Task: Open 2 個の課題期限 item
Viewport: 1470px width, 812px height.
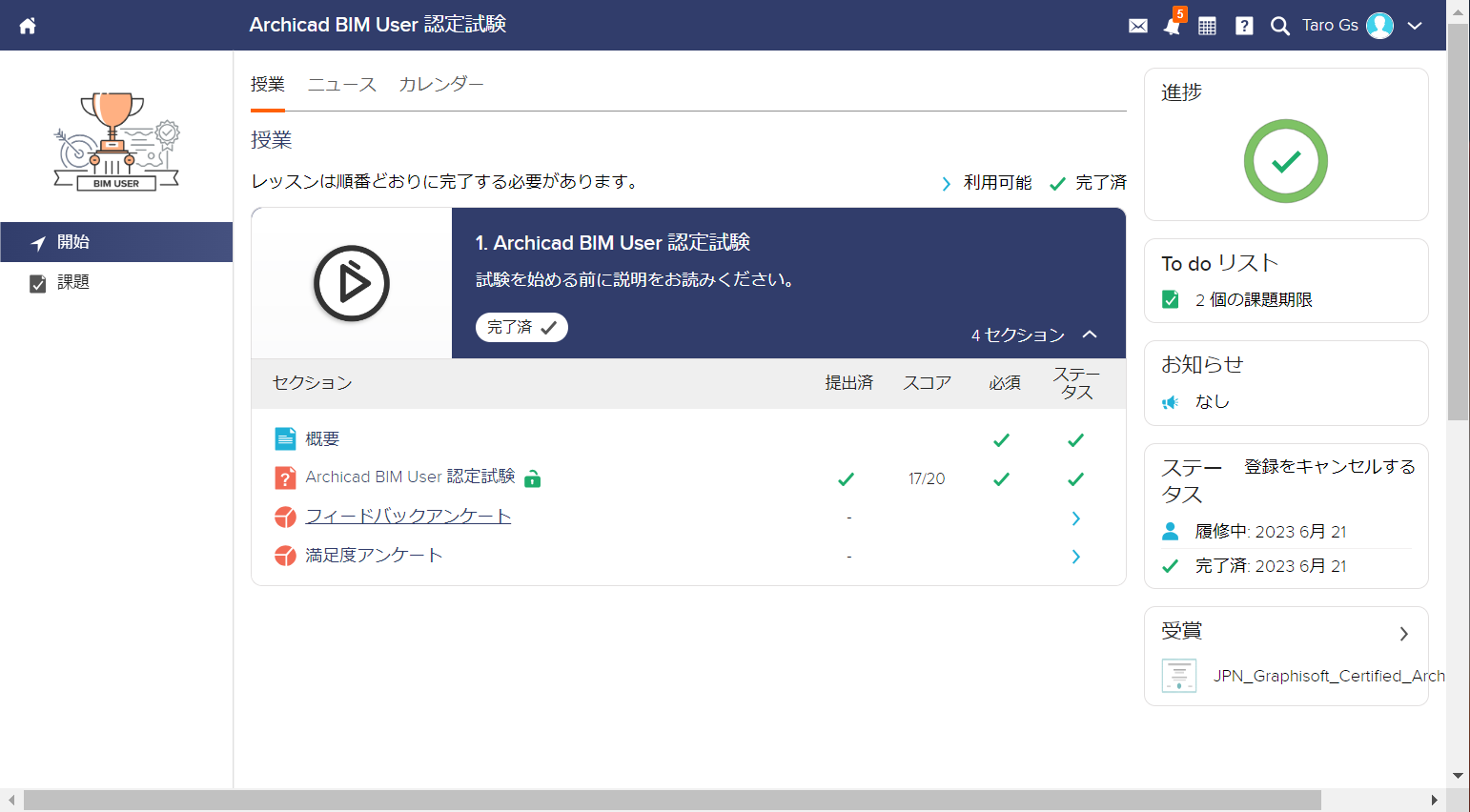Action: pyautogui.click(x=1254, y=300)
